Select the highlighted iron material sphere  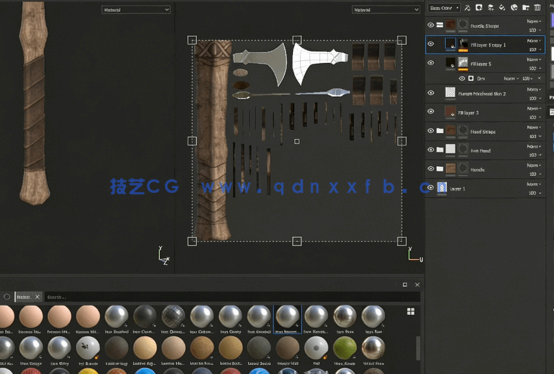(x=287, y=319)
